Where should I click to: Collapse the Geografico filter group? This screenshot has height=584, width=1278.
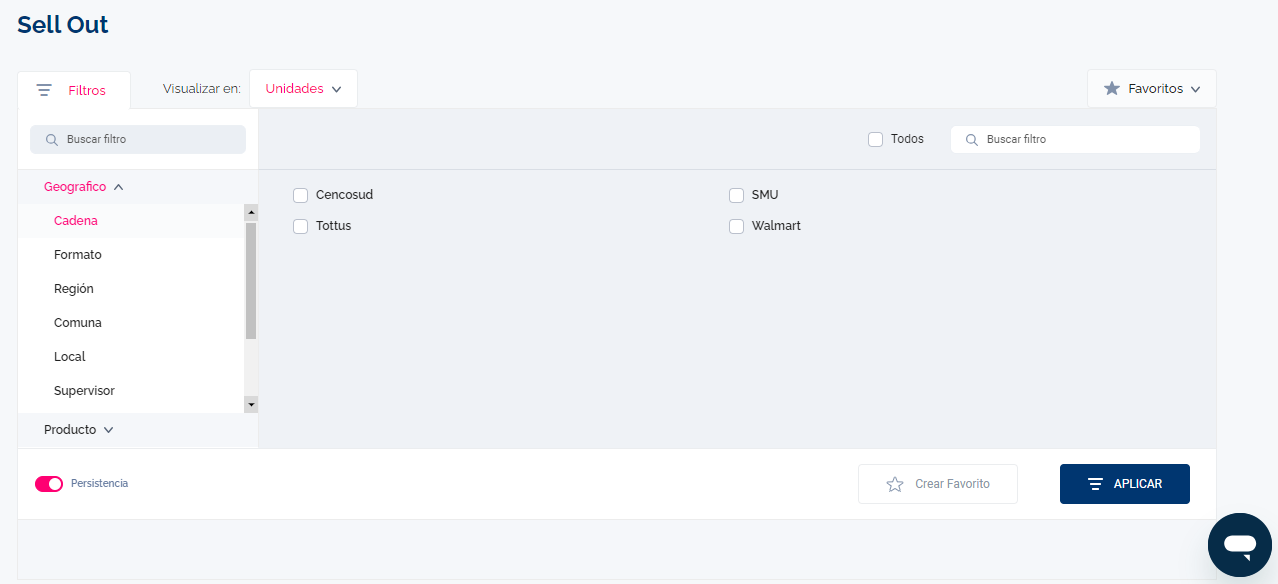pyautogui.click(x=84, y=187)
